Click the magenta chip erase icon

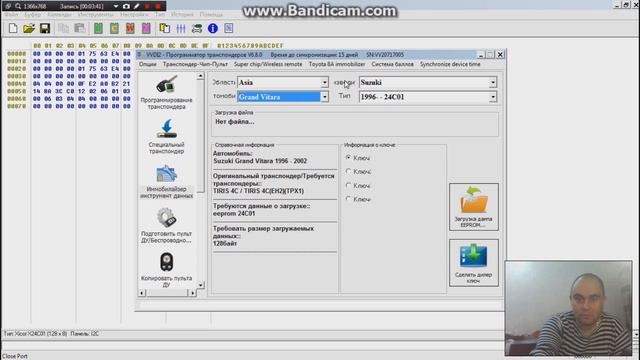pos(146,28)
